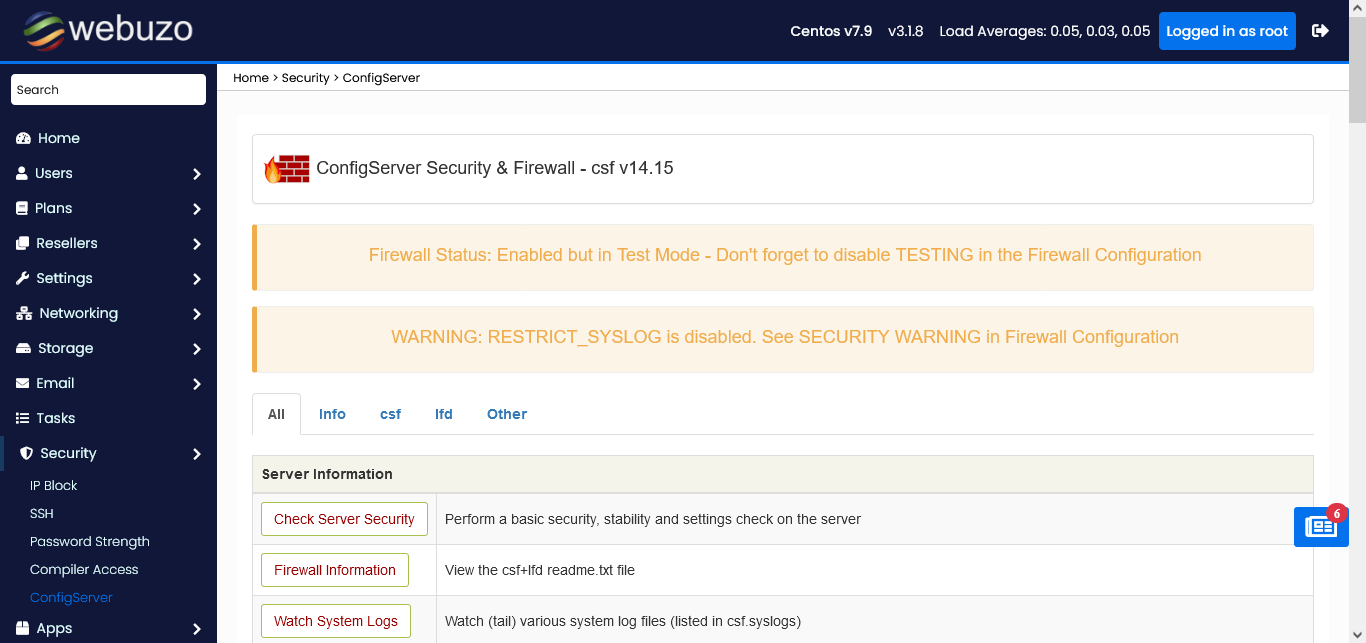The image size is (1366, 643).
Task: Click the logout icon in the top bar
Action: coord(1321,30)
